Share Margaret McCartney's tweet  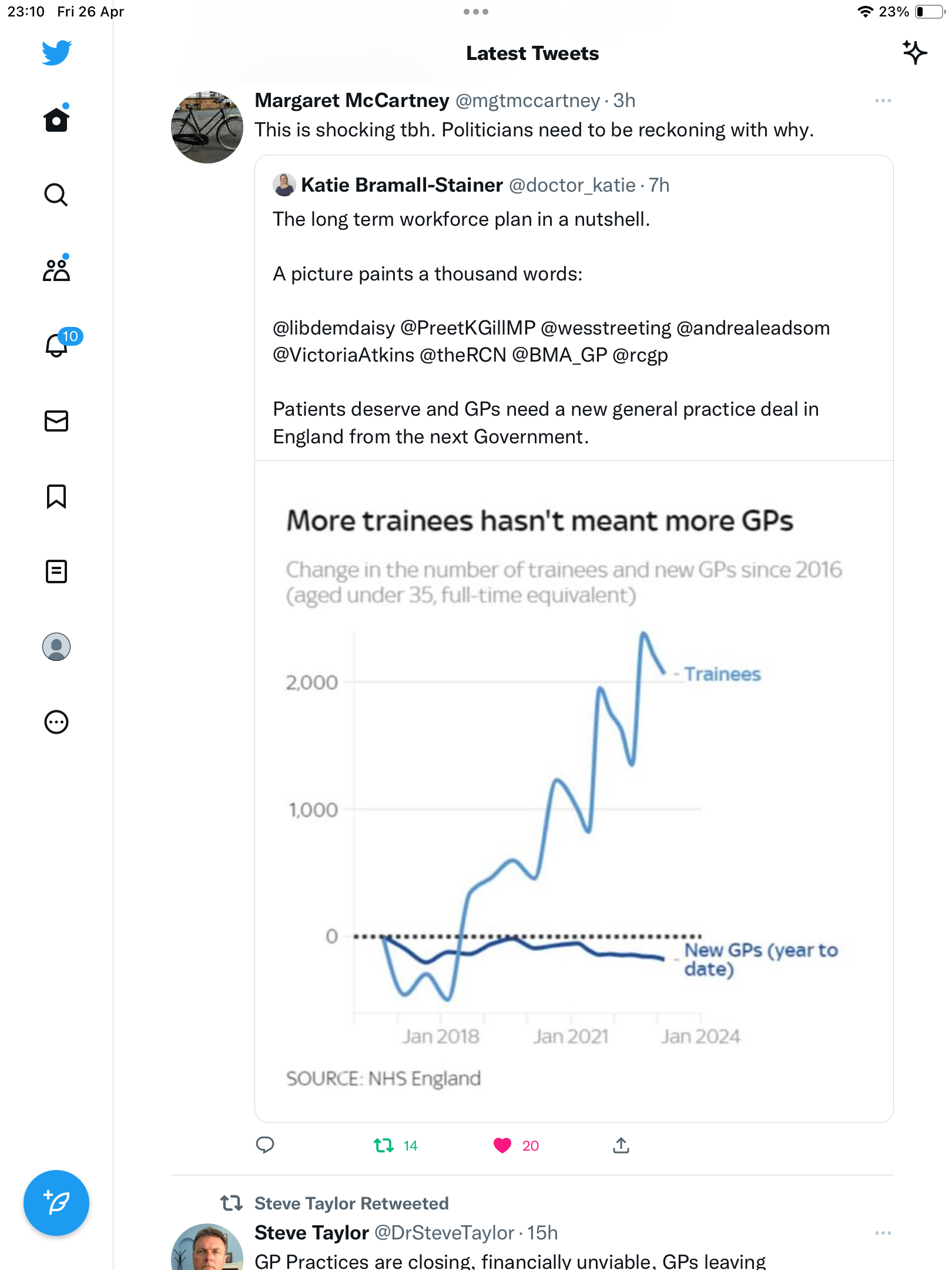621,1145
